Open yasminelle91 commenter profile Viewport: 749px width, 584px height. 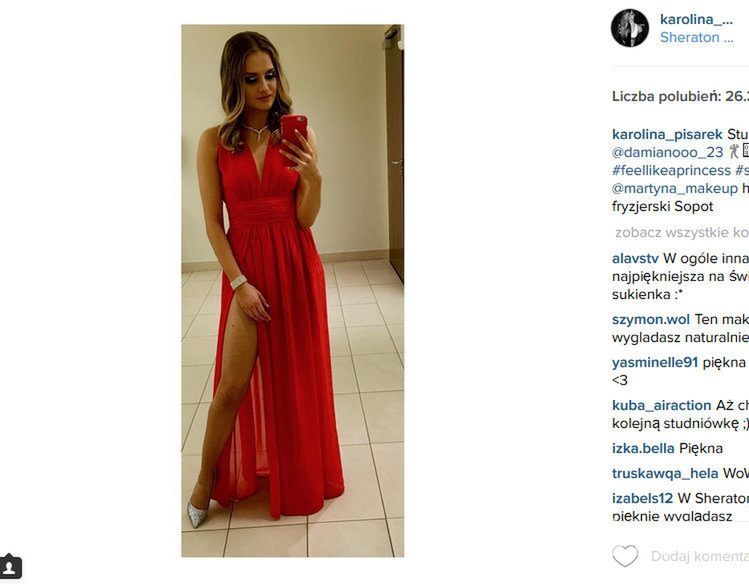[655, 362]
